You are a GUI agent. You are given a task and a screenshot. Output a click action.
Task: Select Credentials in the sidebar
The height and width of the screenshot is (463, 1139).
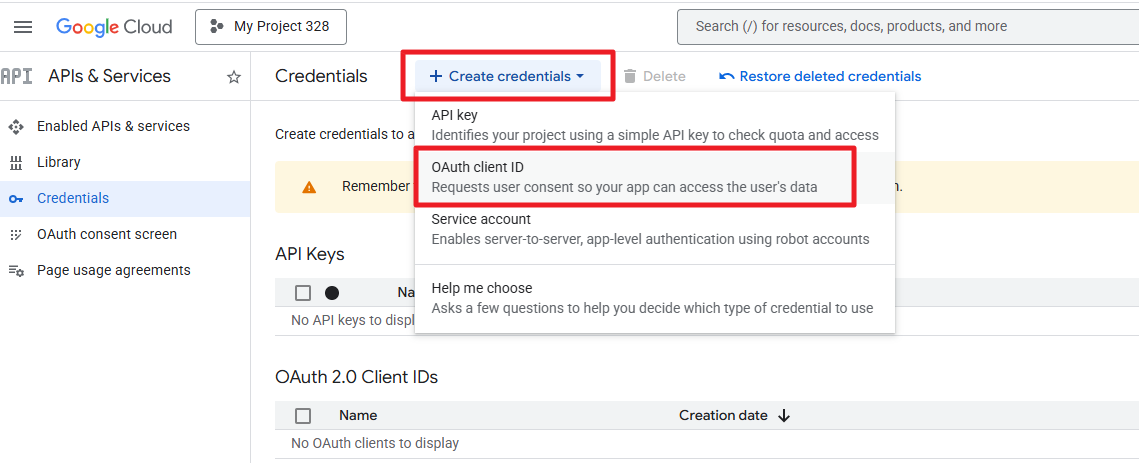coord(125,198)
